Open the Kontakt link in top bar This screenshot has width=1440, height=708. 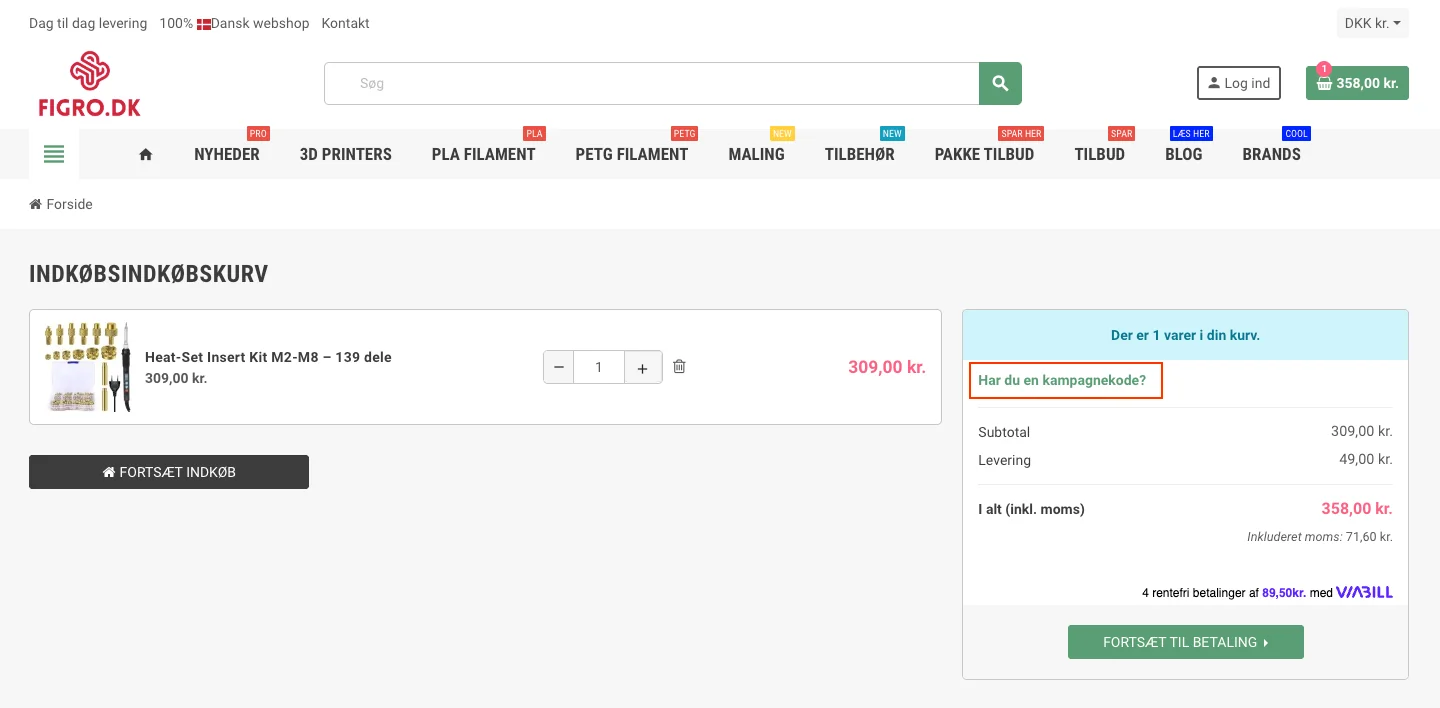click(x=346, y=23)
